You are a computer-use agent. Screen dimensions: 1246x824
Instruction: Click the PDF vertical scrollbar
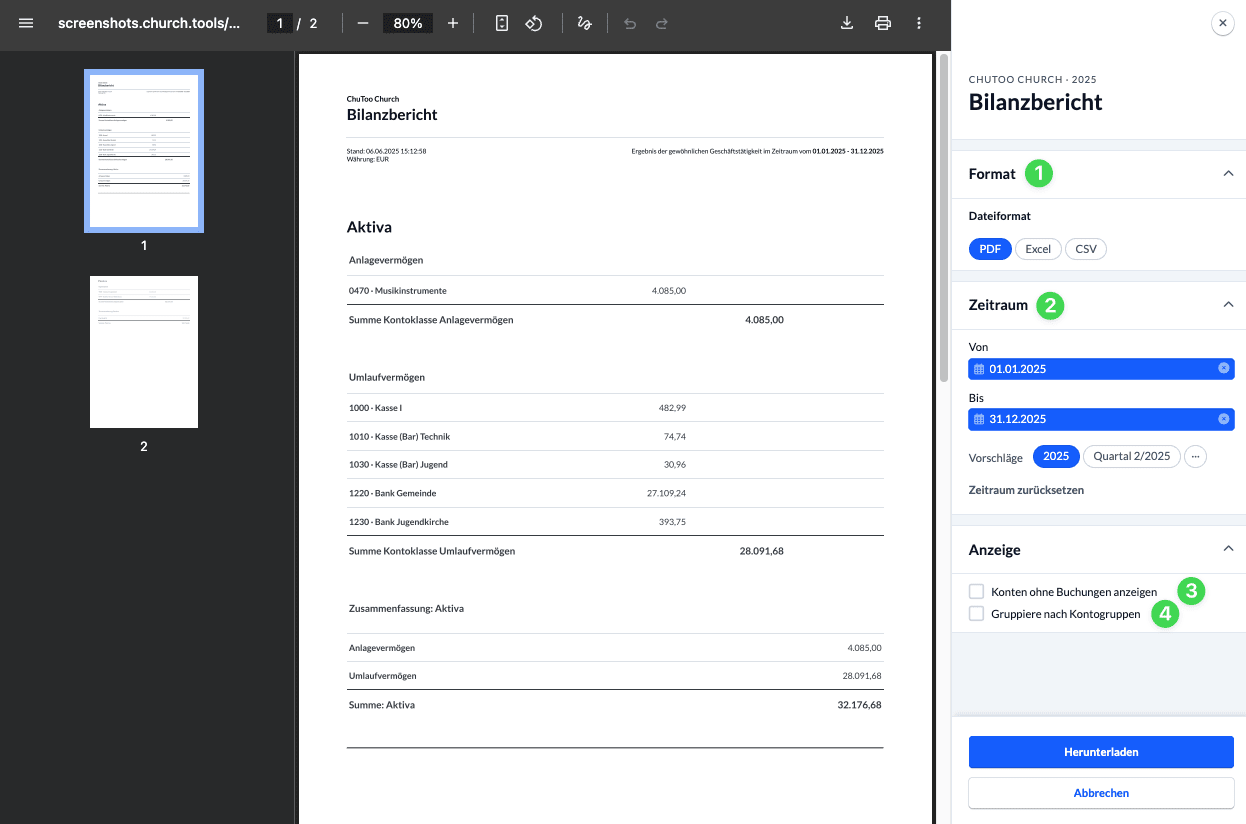pos(943,220)
